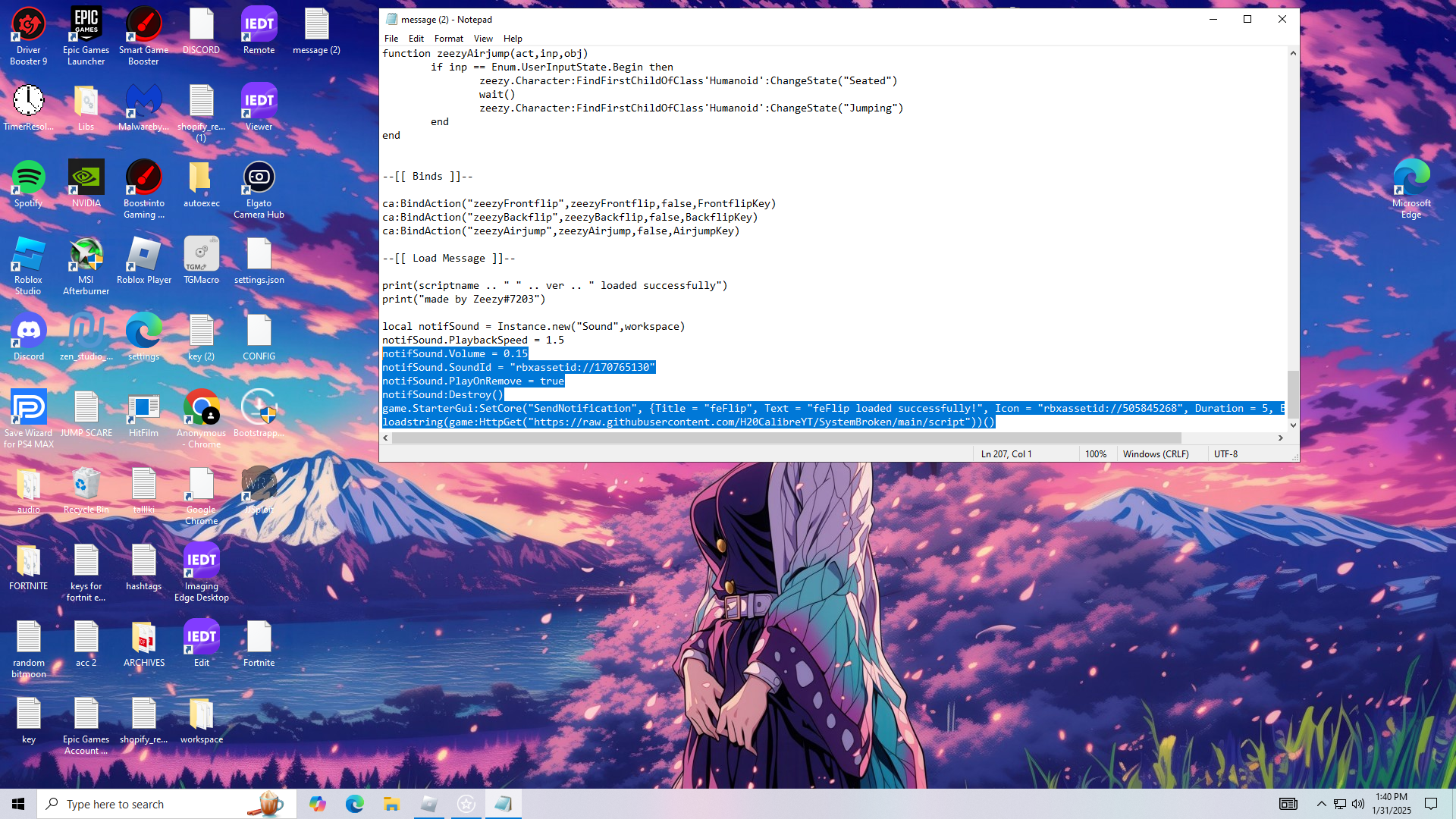Select Elgato Camera Hub icon
The image size is (1456, 819).
tap(259, 190)
